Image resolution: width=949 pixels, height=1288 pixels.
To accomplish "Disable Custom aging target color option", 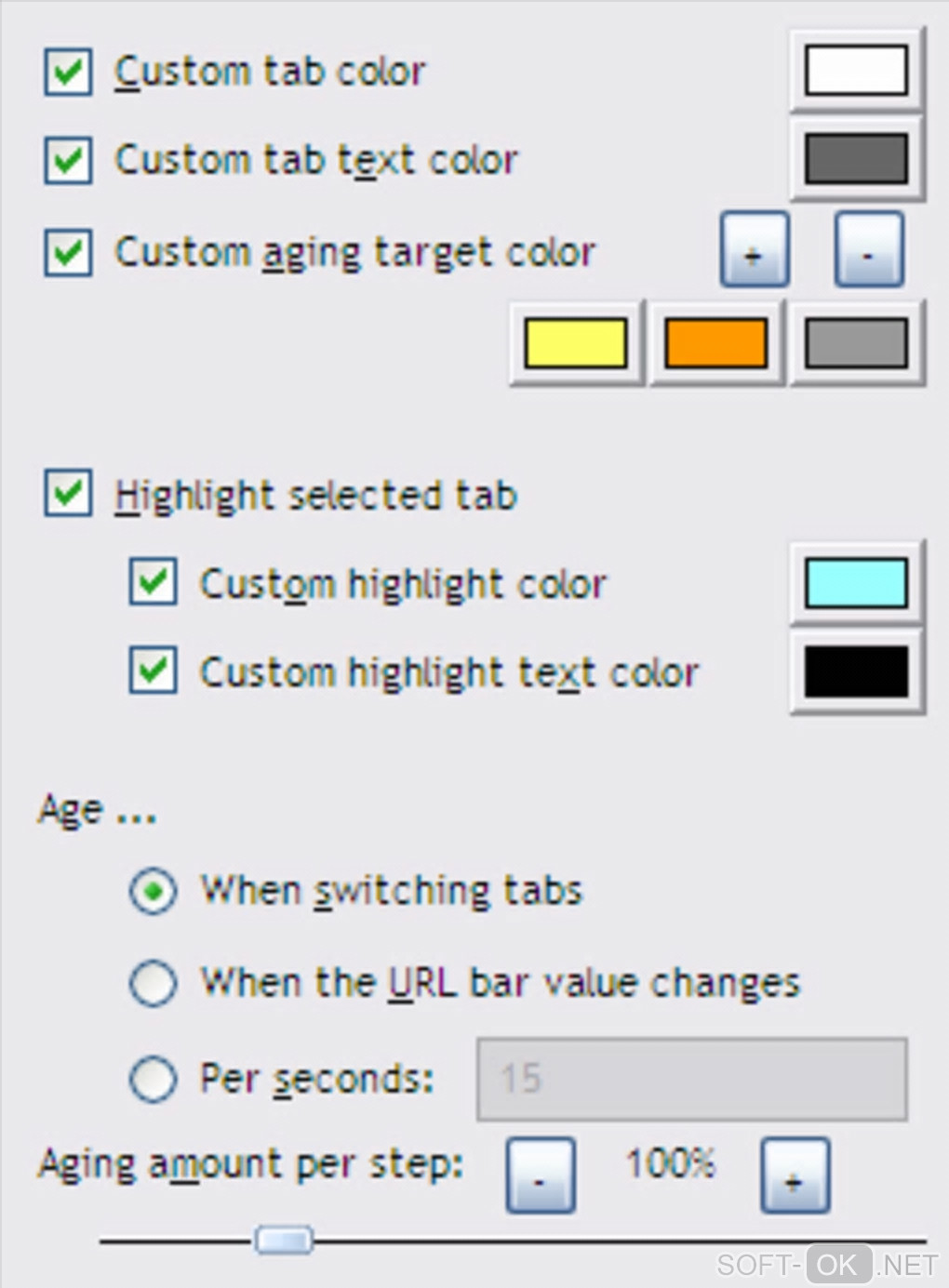I will click(x=68, y=253).
